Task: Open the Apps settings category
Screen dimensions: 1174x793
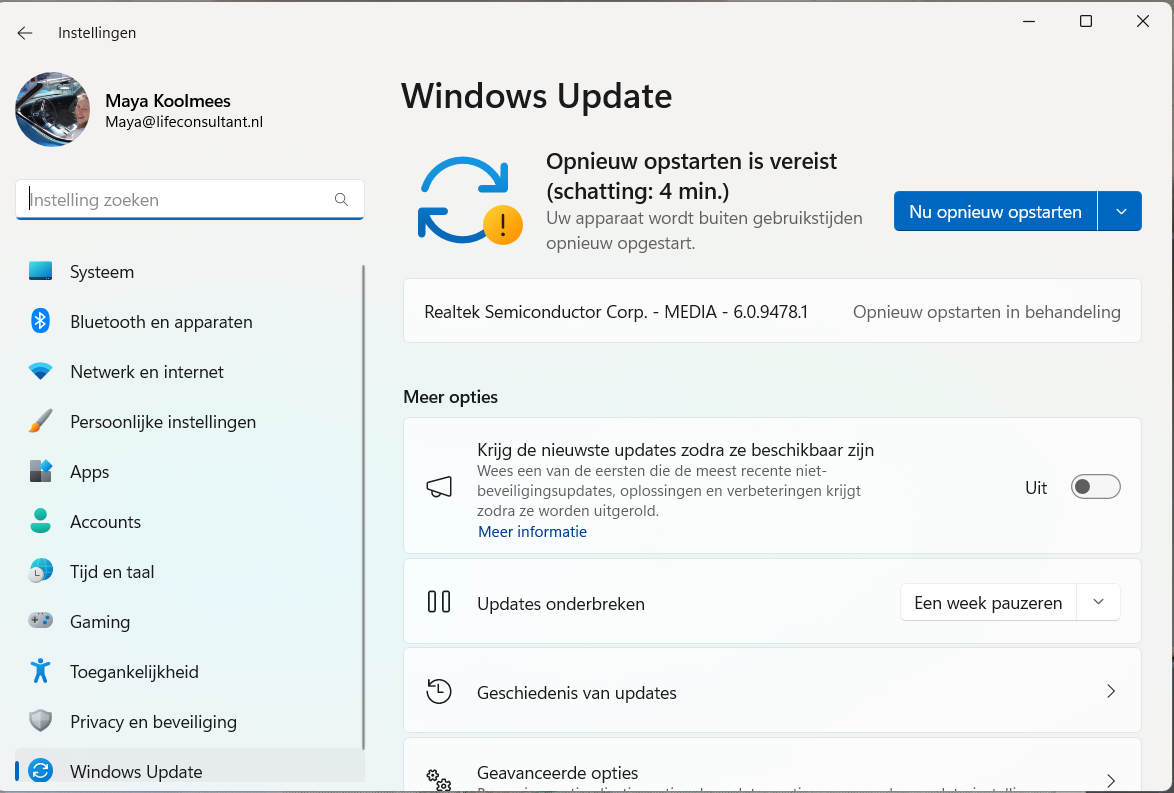Action: click(x=189, y=472)
